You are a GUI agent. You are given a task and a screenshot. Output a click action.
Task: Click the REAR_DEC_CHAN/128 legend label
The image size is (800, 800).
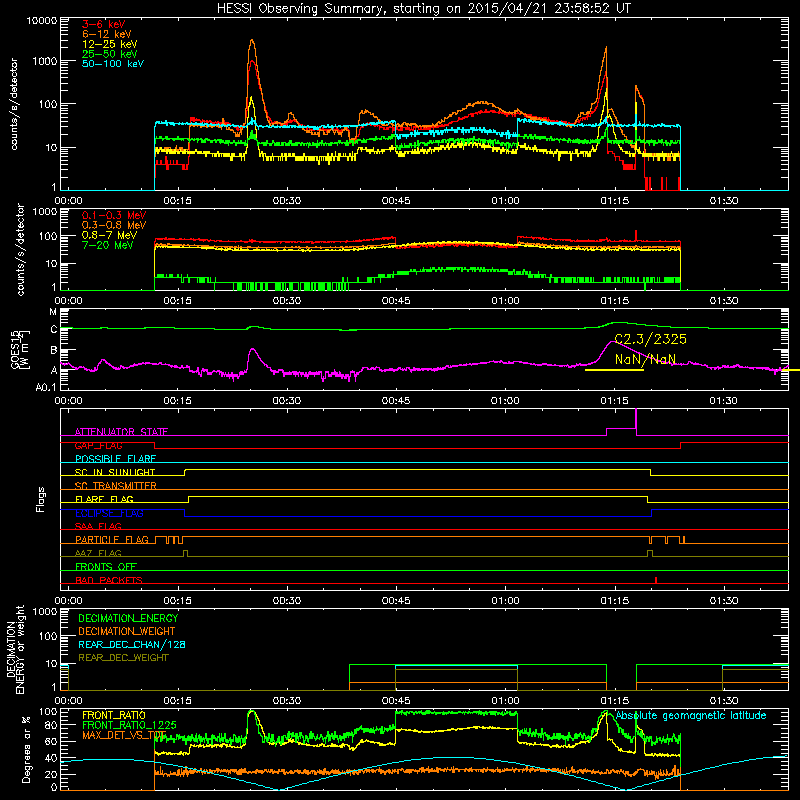click(132, 644)
